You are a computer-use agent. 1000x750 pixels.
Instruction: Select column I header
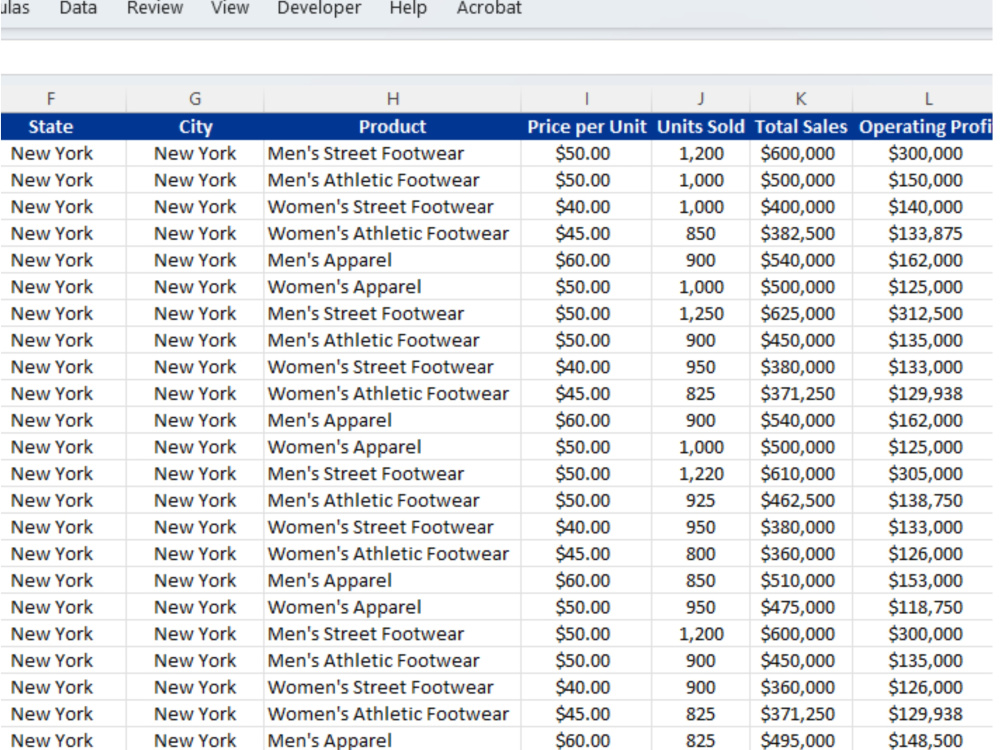586,99
